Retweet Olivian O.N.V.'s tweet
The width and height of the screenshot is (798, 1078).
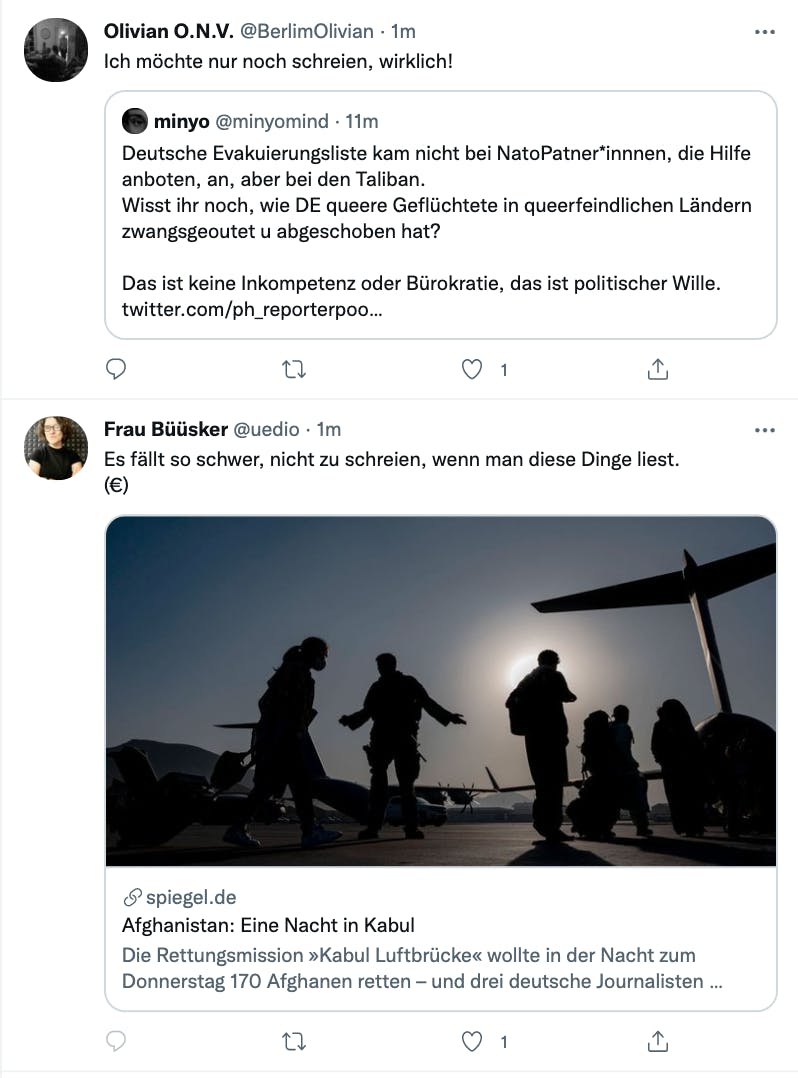(x=293, y=370)
